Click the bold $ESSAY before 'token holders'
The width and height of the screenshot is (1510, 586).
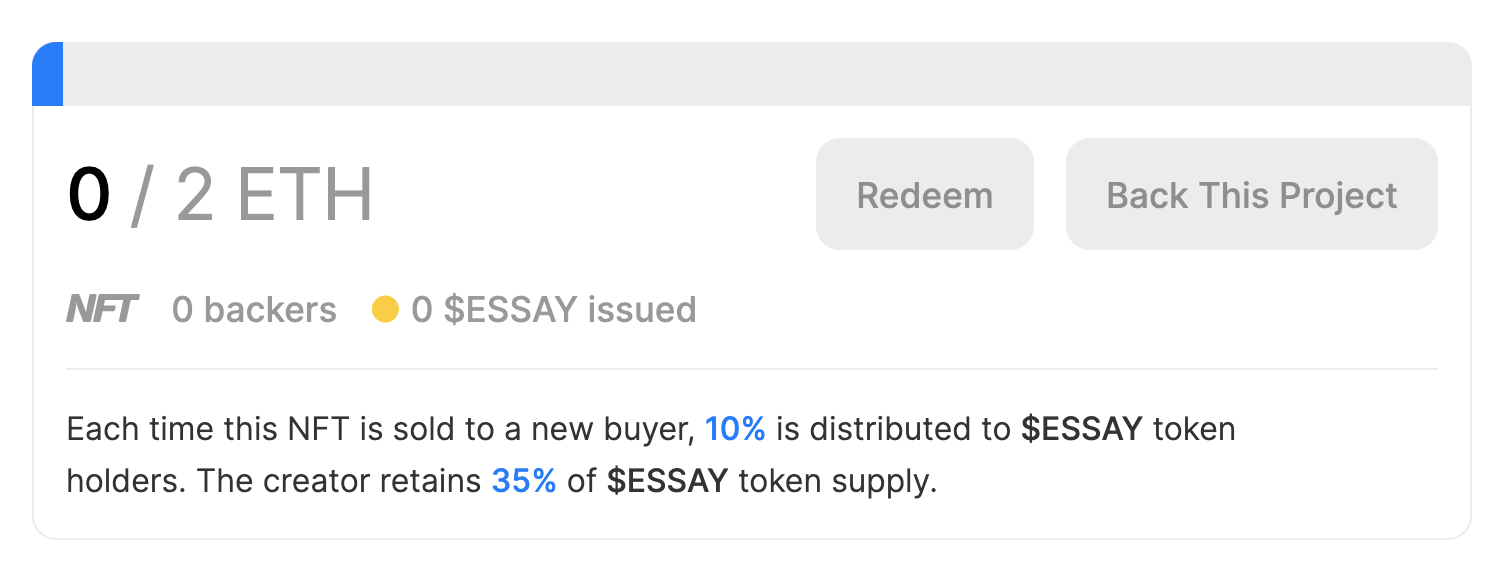1082,430
